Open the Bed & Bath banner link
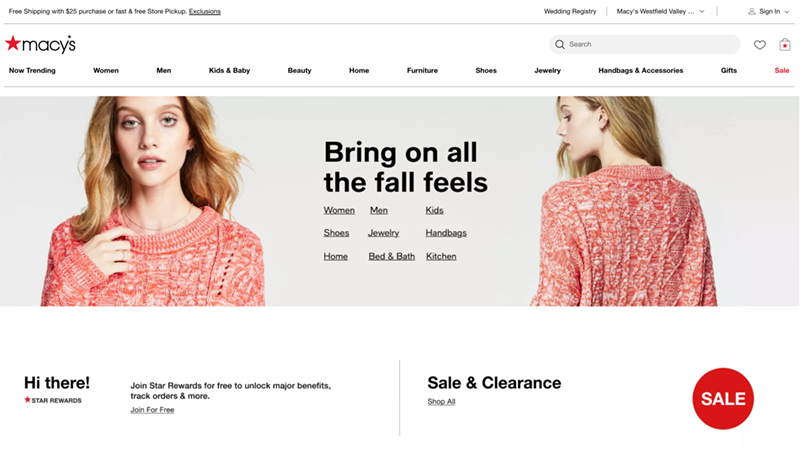 pyautogui.click(x=391, y=257)
